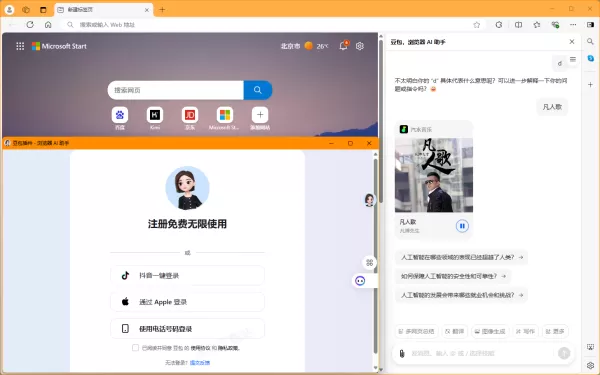Screen dimensions: 600x375
Task: Open the tab actions menu icon
Action: tap(43, 10)
